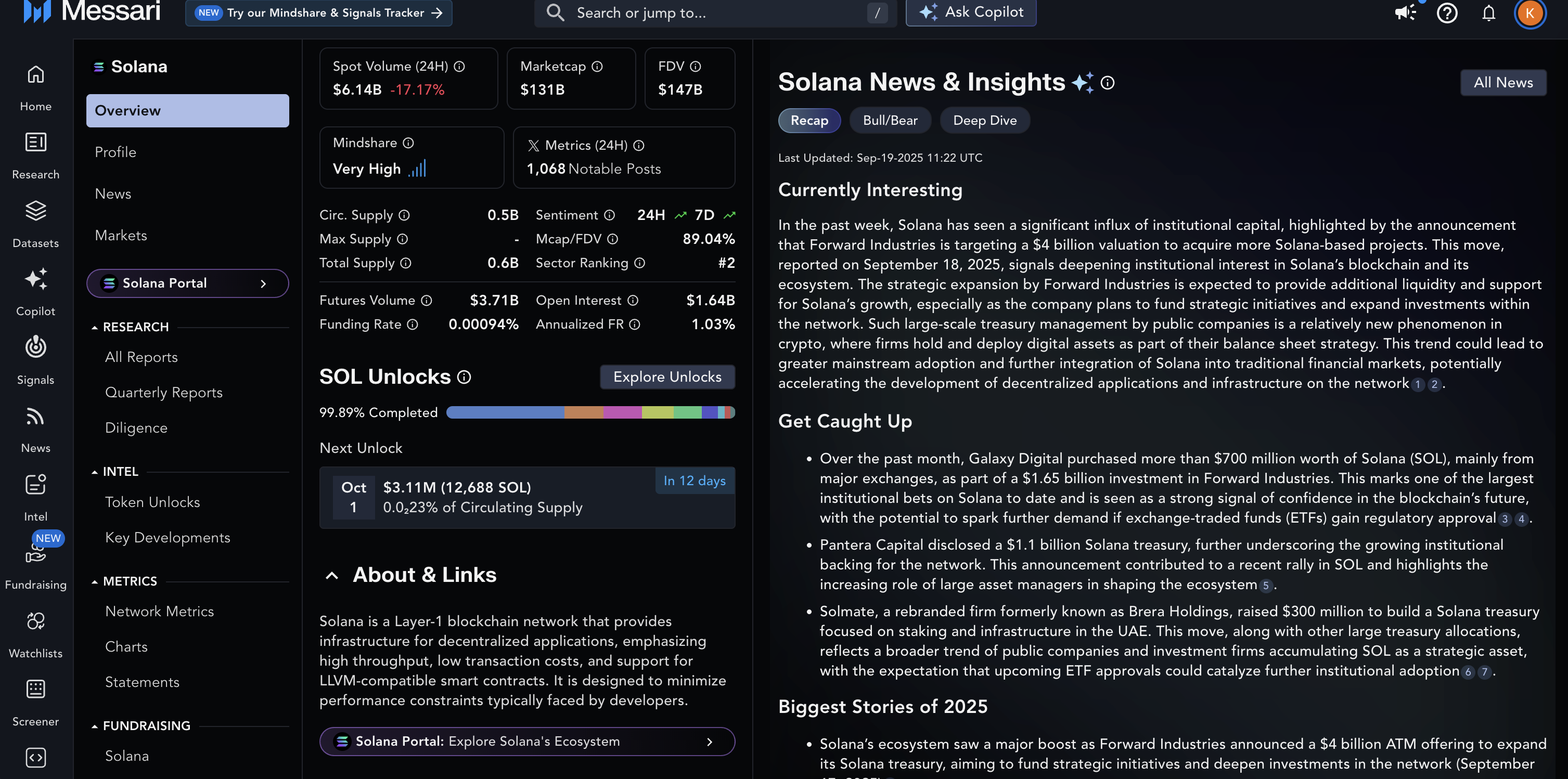
Task: Click info icon next to Marketcap
Action: coord(597,67)
